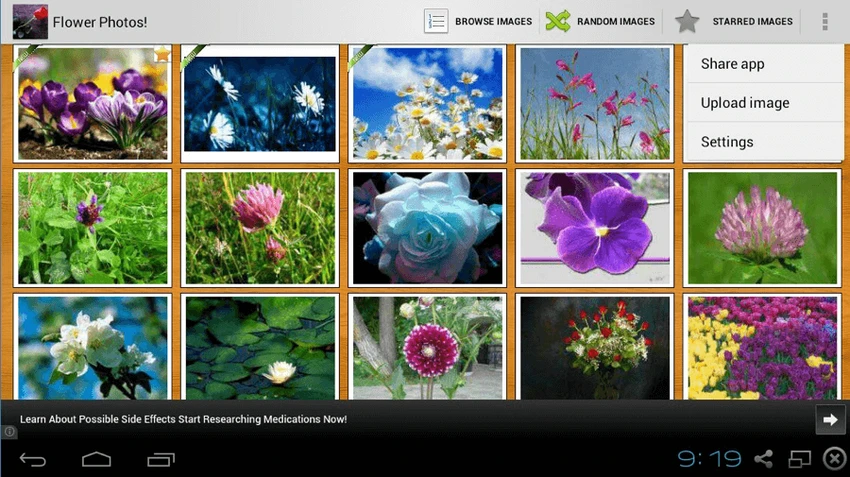This screenshot has height=477, width=850.
Task: Open the blue rose photo thumbnail
Action: (427, 228)
